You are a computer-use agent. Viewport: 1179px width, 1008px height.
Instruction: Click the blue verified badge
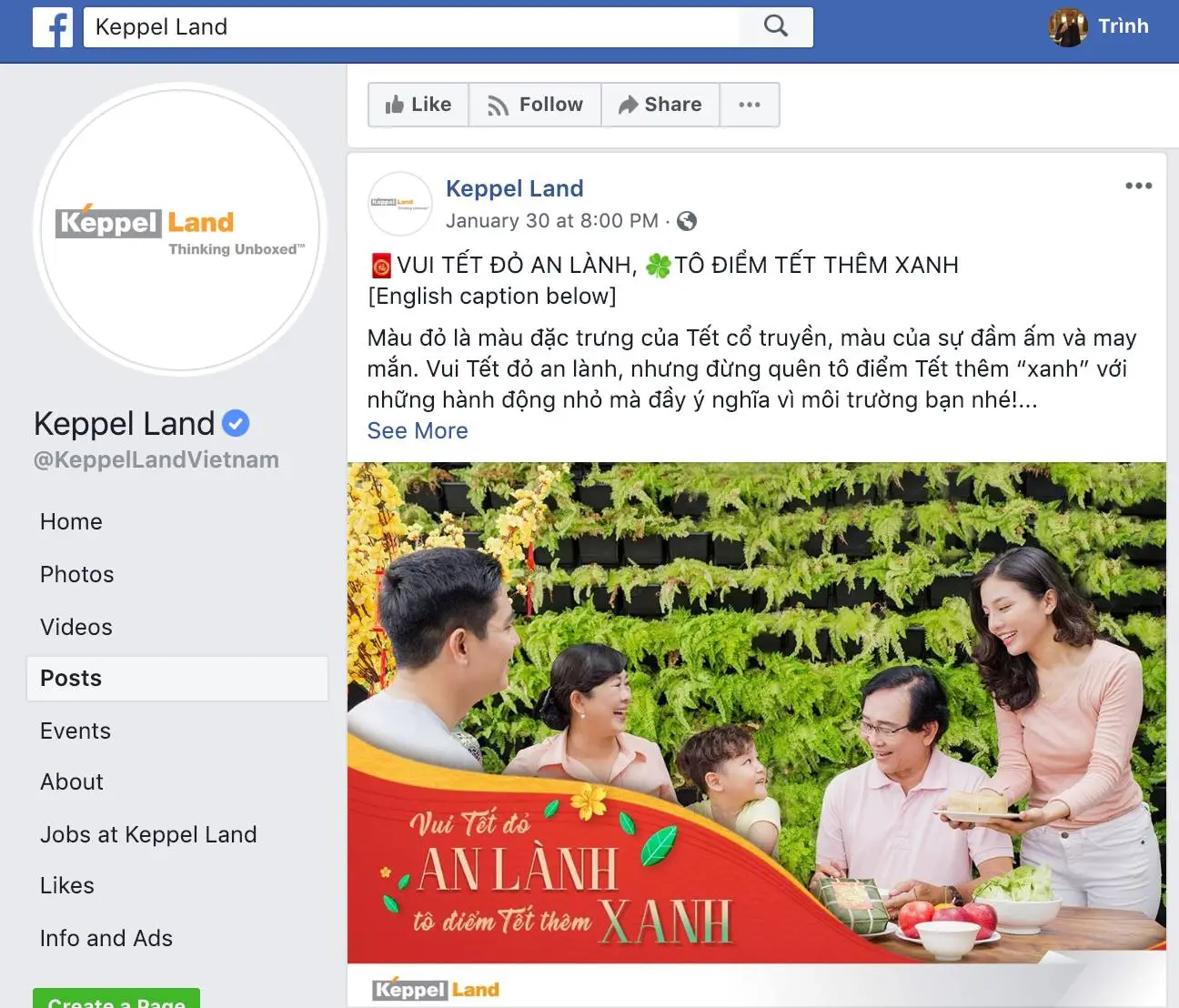(x=236, y=423)
